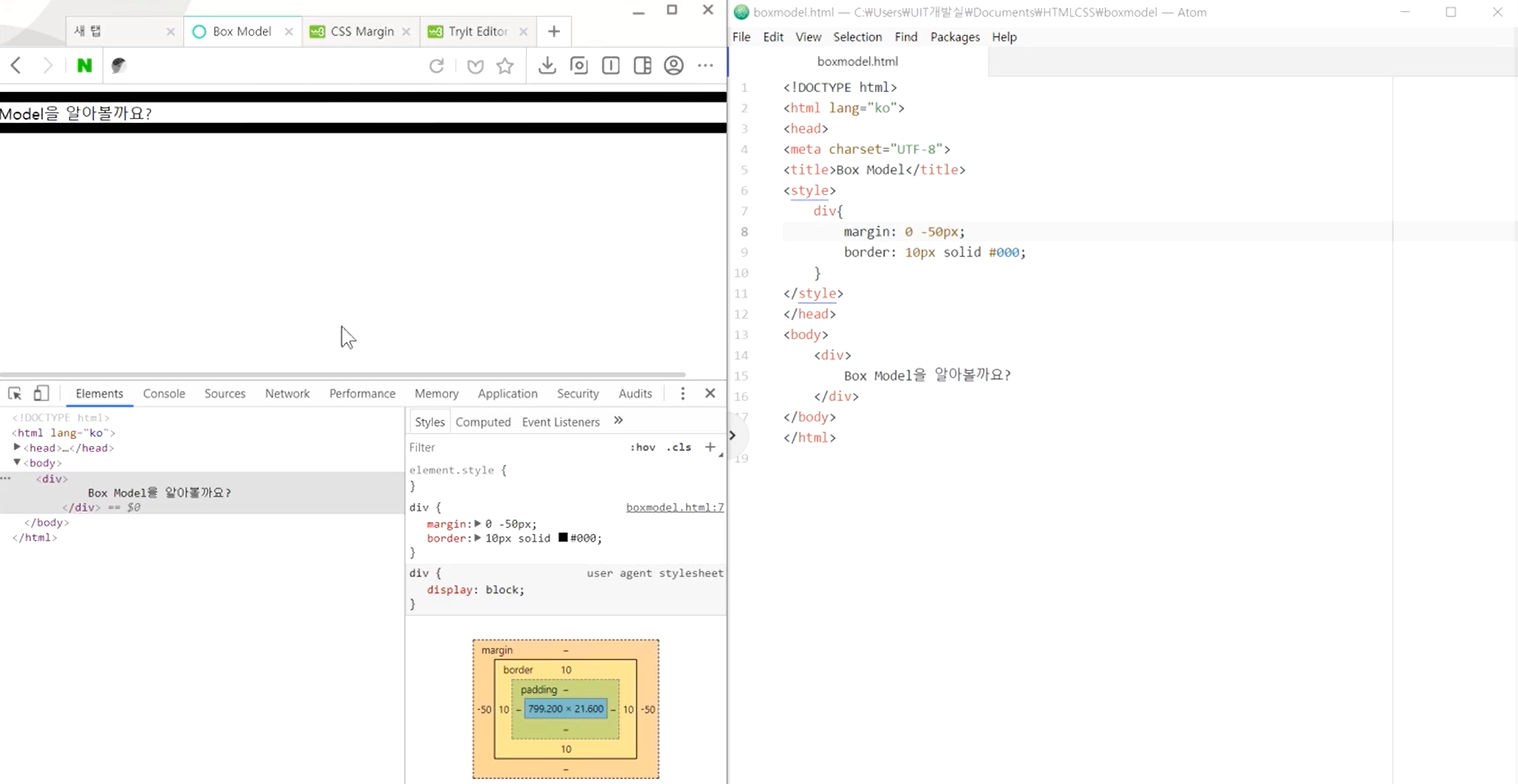Image resolution: width=1518 pixels, height=784 pixels.
Task: Click the bookmark star icon
Action: coord(505,65)
